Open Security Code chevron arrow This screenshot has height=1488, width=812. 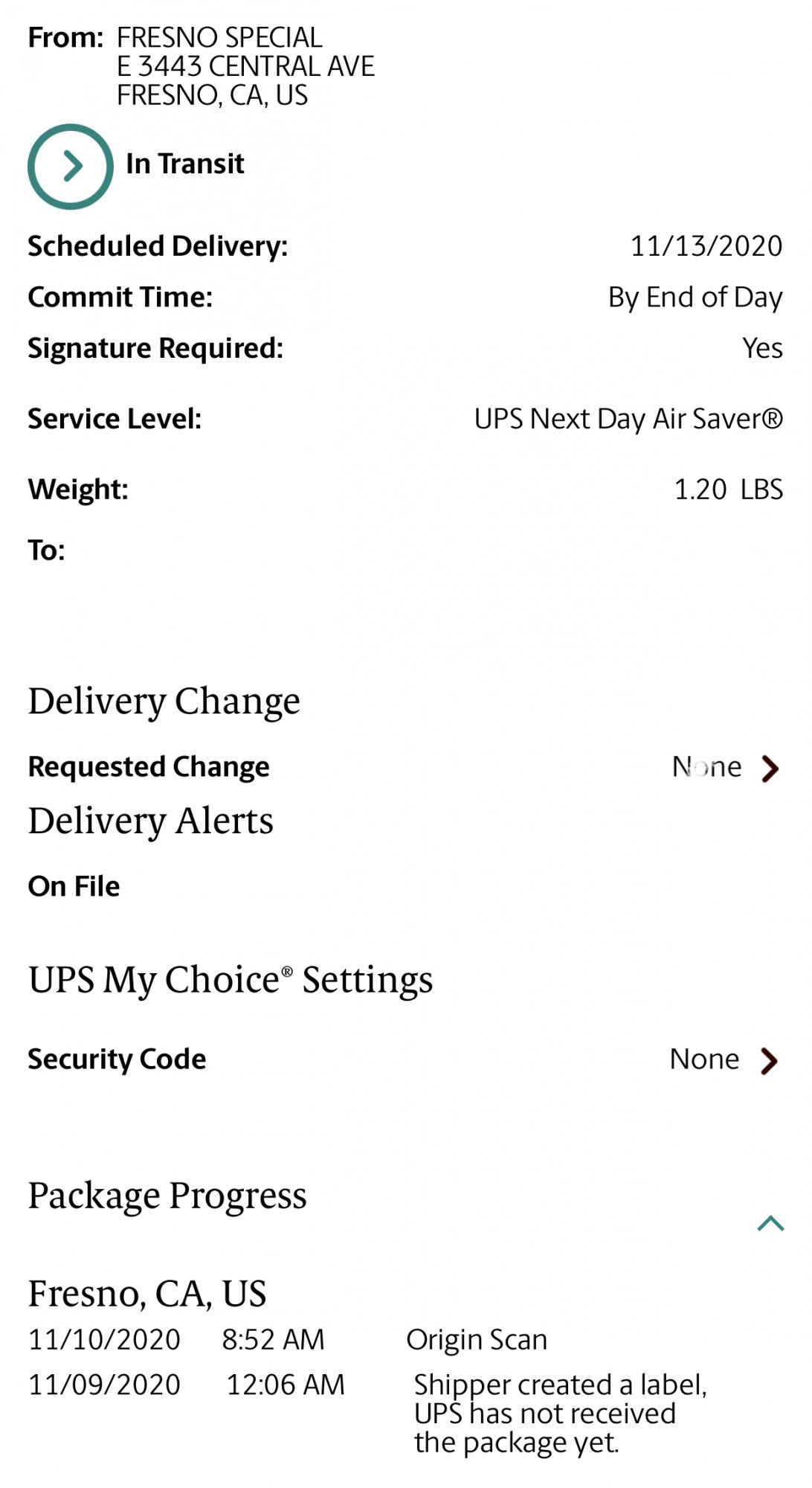769,1060
